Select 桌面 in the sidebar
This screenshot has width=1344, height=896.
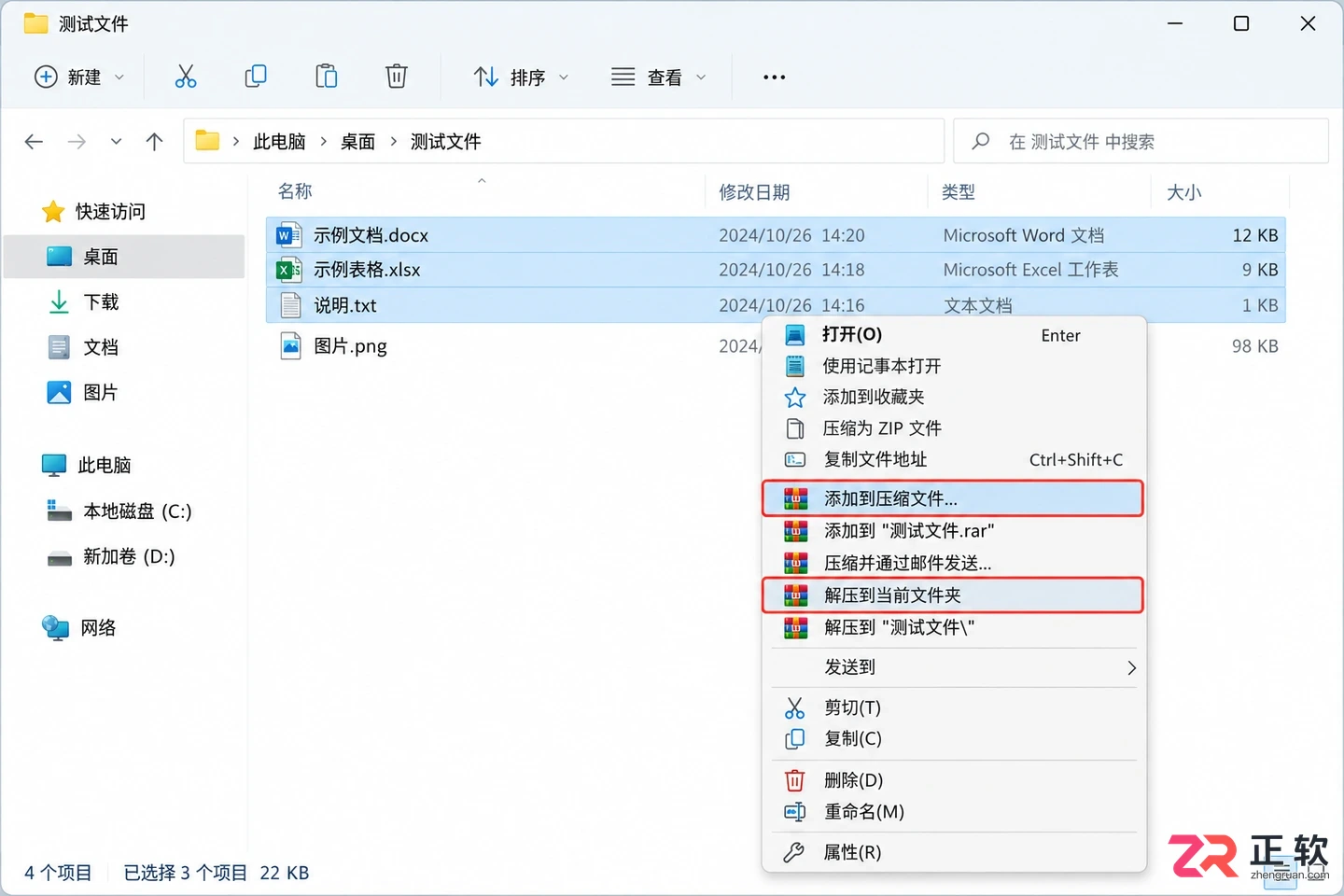pyautogui.click(x=124, y=257)
